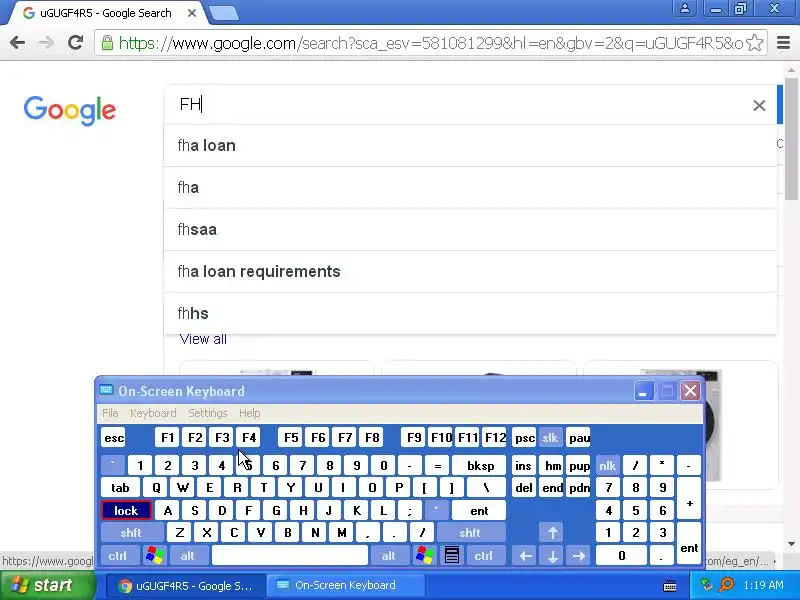Toggle the slk scroll lock key
This screenshot has height=600, width=800.
(550, 438)
